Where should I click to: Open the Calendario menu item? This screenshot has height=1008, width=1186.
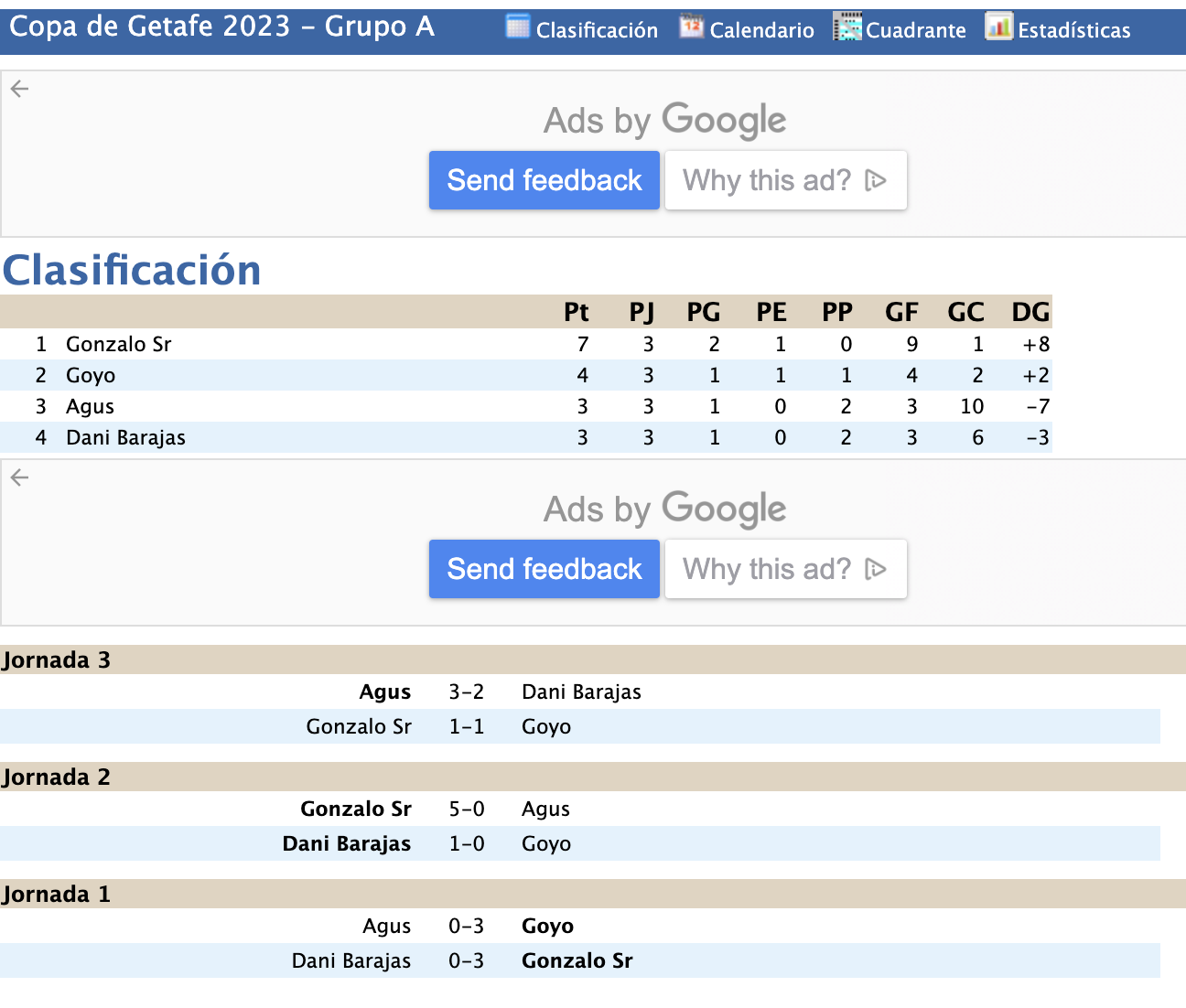[x=761, y=30]
